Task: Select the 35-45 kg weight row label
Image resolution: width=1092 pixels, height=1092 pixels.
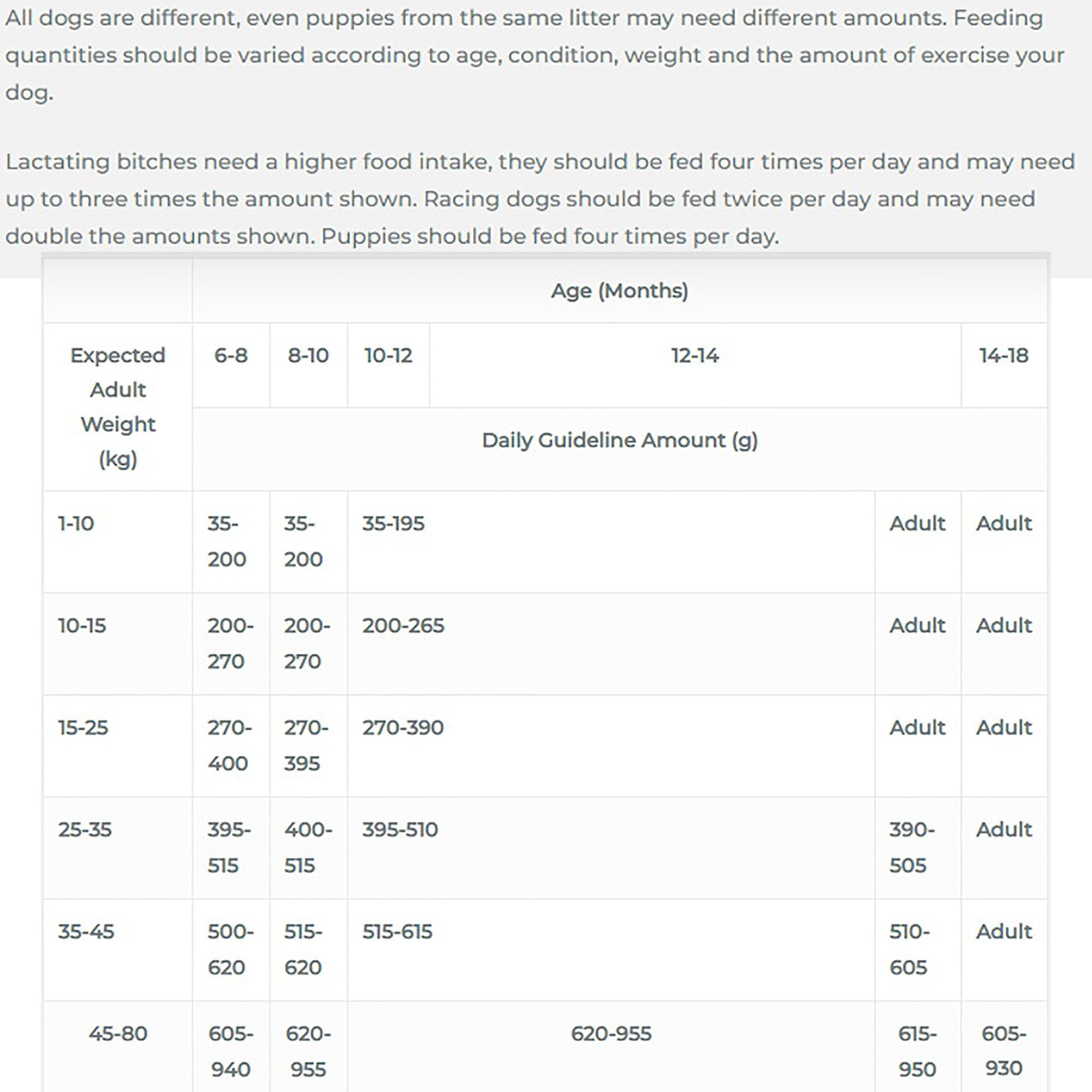Action: pyautogui.click(x=86, y=931)
